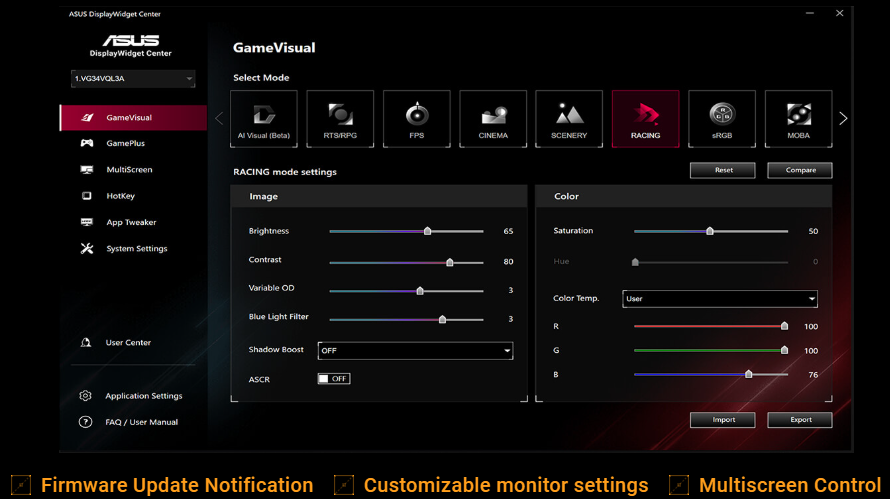Open the FAQ / User Manual label

141,422
